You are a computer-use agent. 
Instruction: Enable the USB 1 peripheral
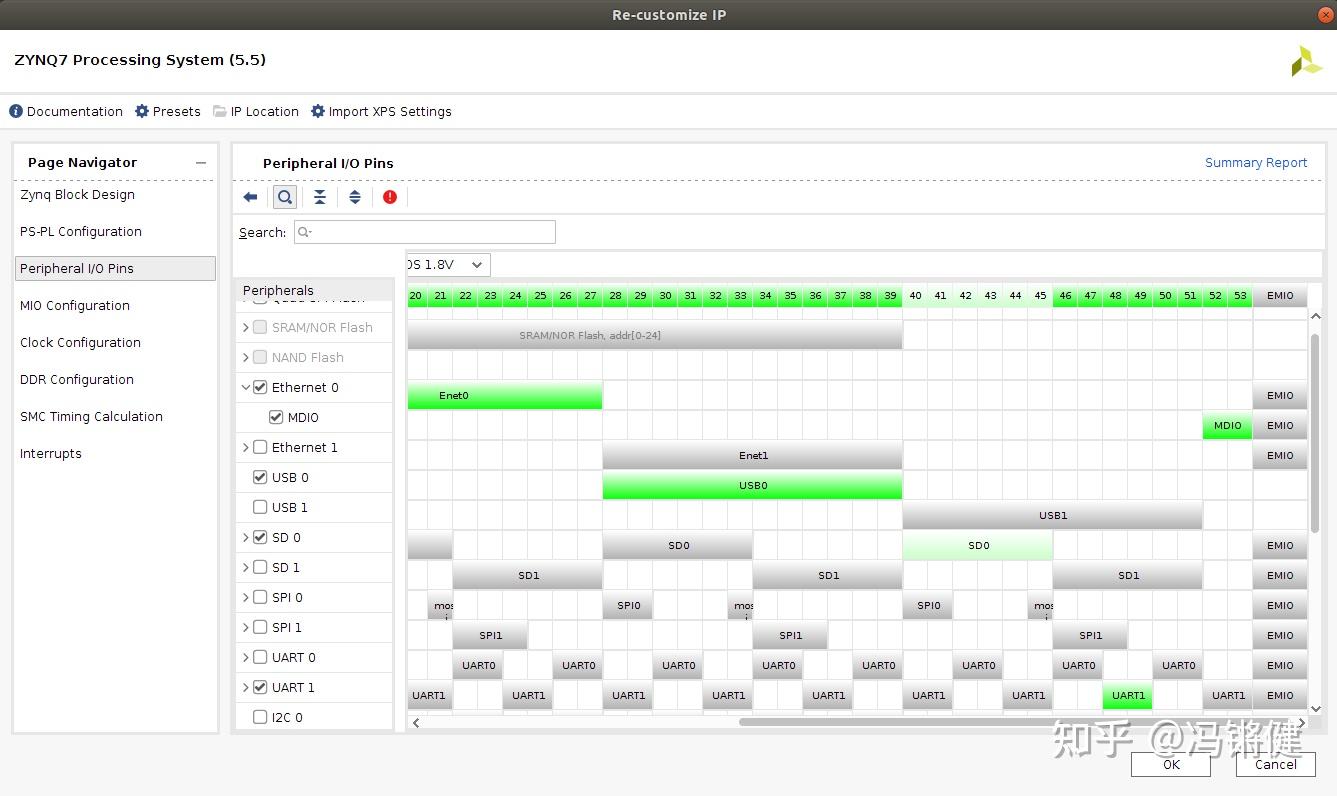pos(259,507)
